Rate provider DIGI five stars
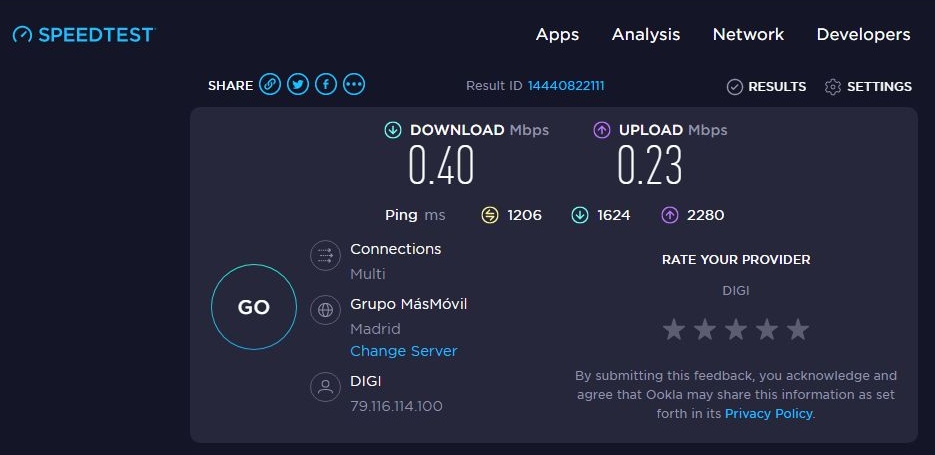This screenshot has width=935, height=455. (x=797, y=329)
